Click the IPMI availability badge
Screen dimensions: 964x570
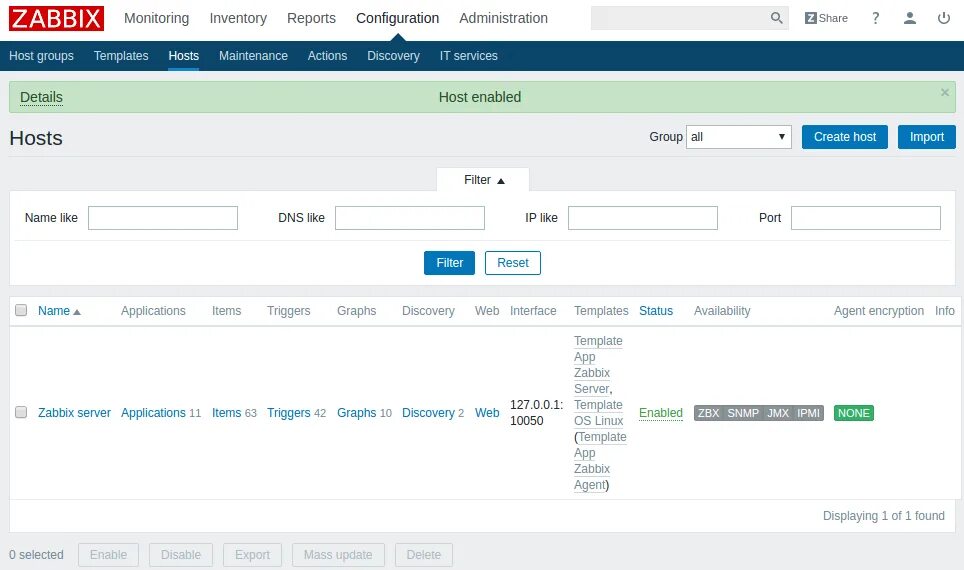(808, 413)
